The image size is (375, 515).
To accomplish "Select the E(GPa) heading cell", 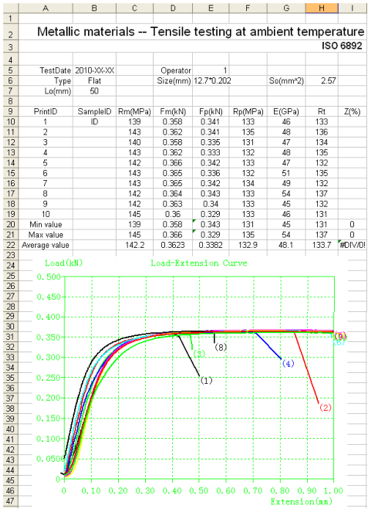I will tap(286, 112).
